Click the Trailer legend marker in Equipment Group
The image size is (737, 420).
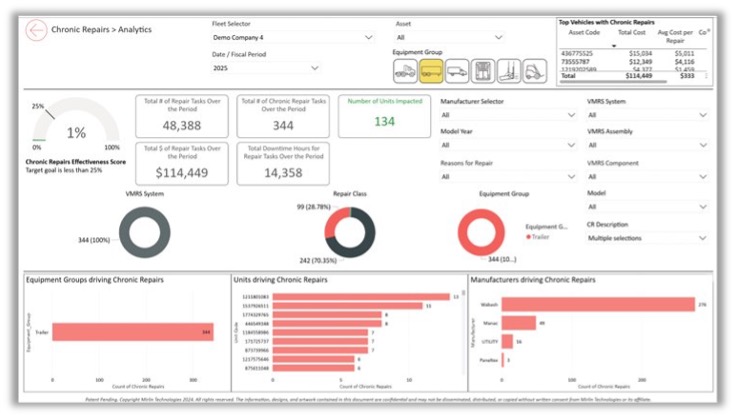[x=528, y=236]
